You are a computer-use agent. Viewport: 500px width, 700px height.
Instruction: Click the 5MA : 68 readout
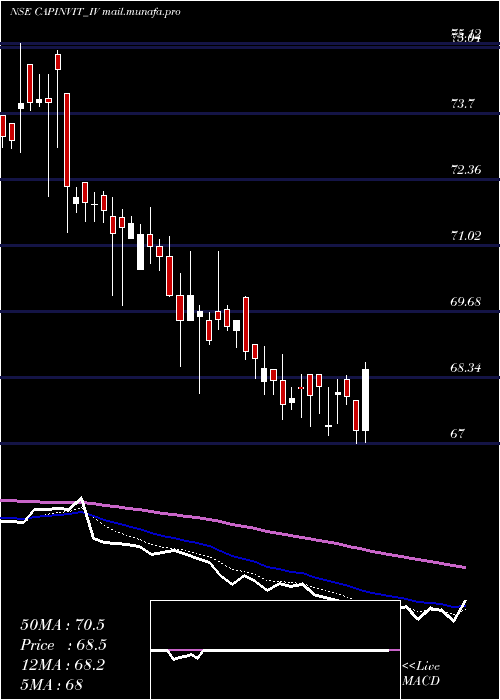[52, 685]
